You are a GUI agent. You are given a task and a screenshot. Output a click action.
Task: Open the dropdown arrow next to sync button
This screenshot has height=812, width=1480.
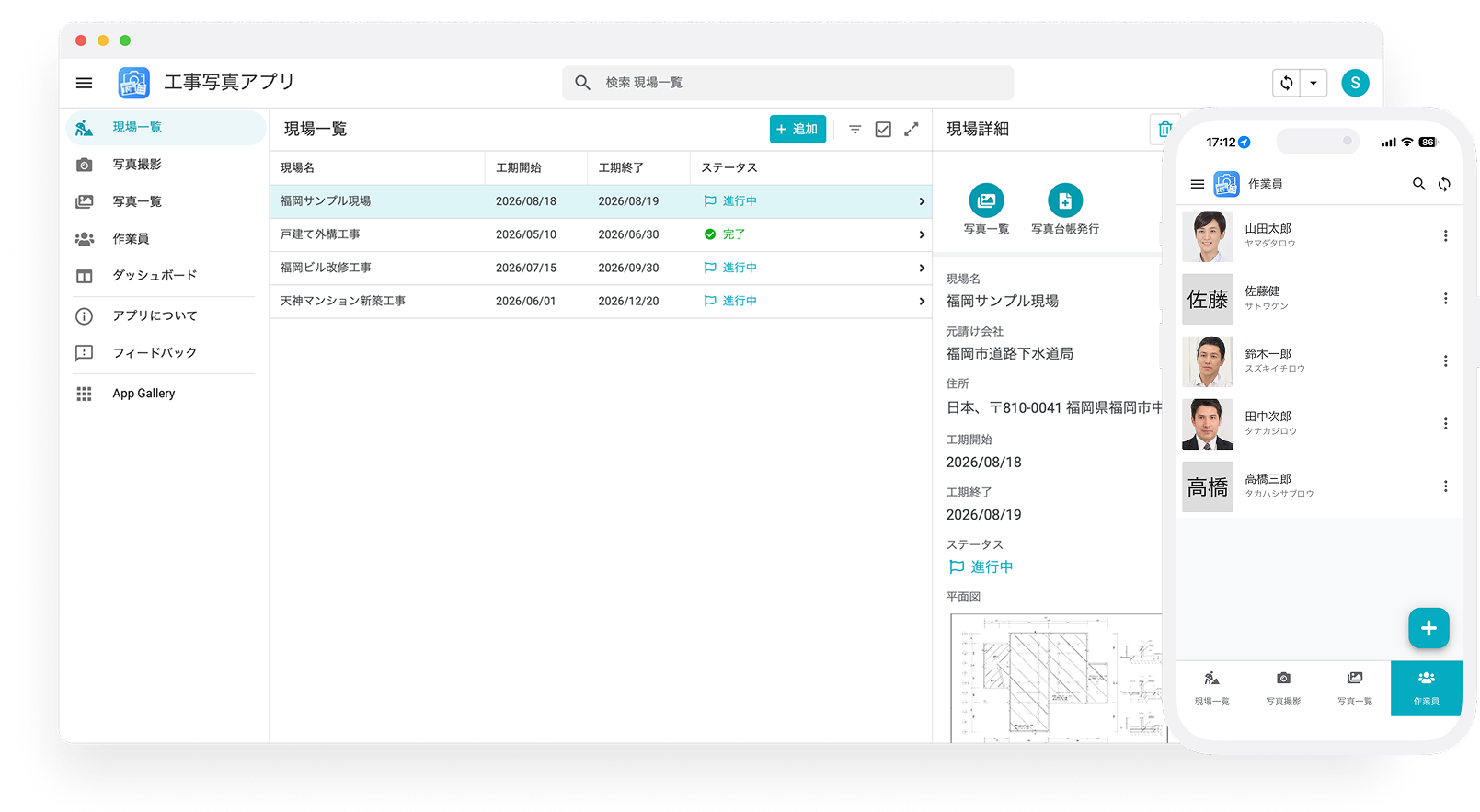[x=1314, y=83]
